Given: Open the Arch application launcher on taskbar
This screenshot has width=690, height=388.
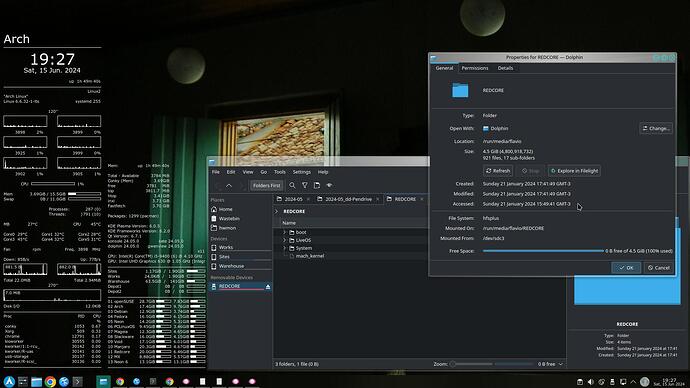Looking at the screenshot, I should [x=9, y=381].
